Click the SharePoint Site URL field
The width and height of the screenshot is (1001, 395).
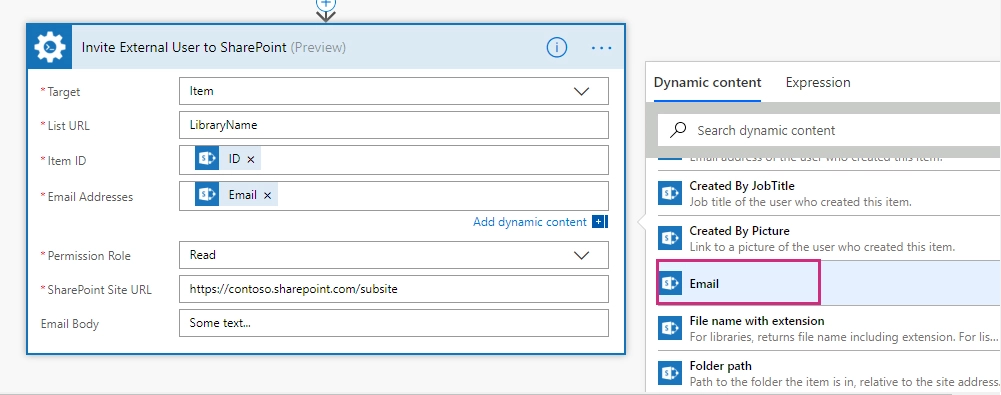click(394, 289)
